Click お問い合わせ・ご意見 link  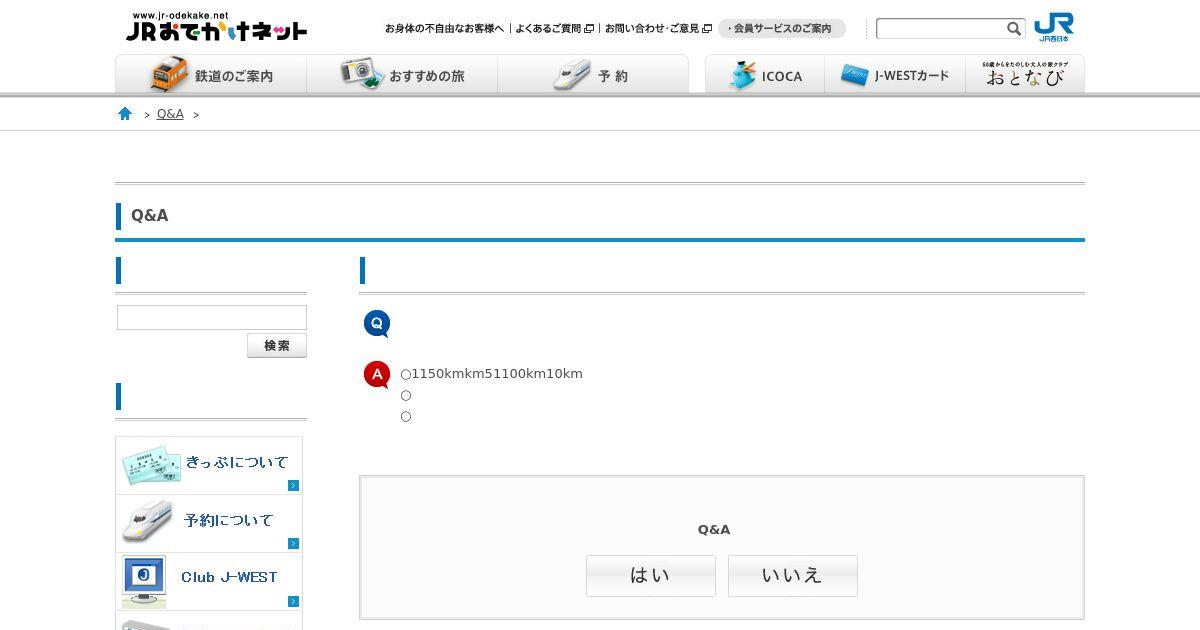(x=652, y=29)
